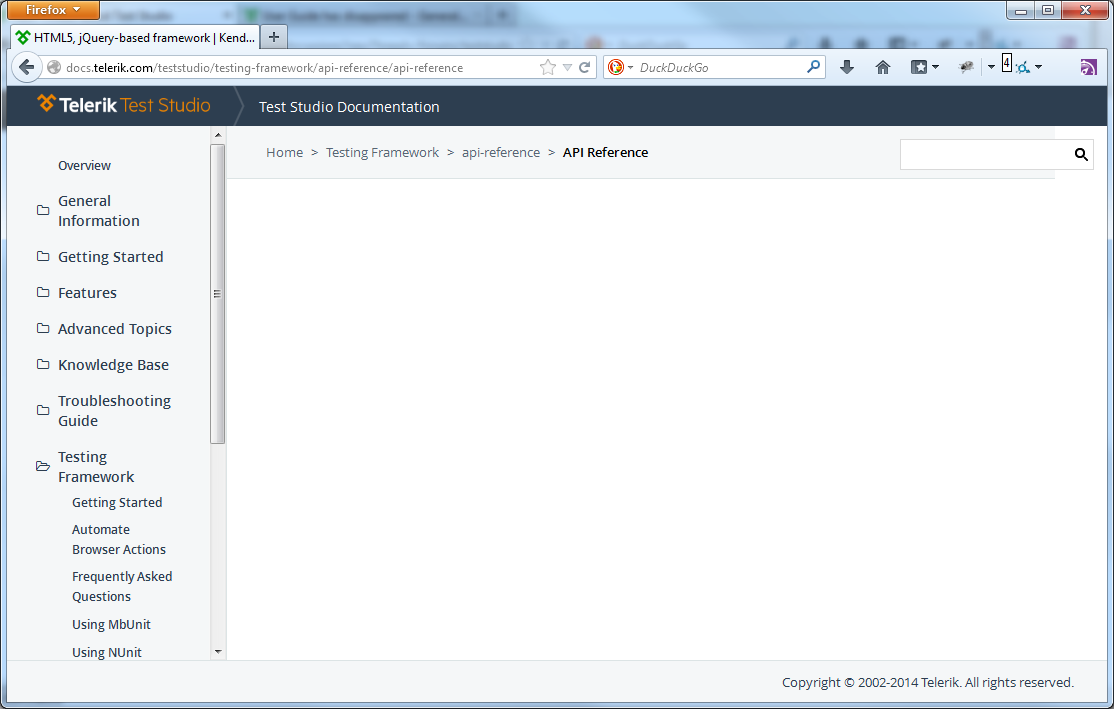The image size is (1114, 709).
Task: Click the Test Studio Documentation header link
Action: click(349, 107)
